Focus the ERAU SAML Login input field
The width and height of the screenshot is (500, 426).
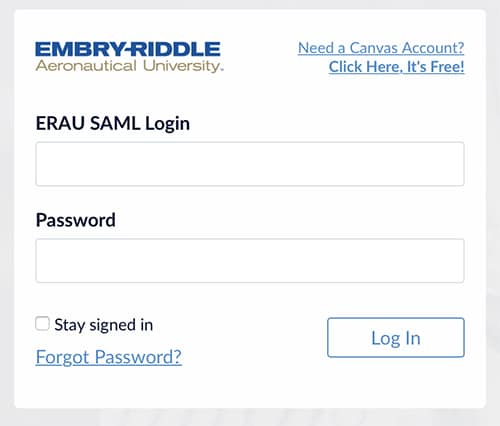pyautogui.click(x=250, y=164)
